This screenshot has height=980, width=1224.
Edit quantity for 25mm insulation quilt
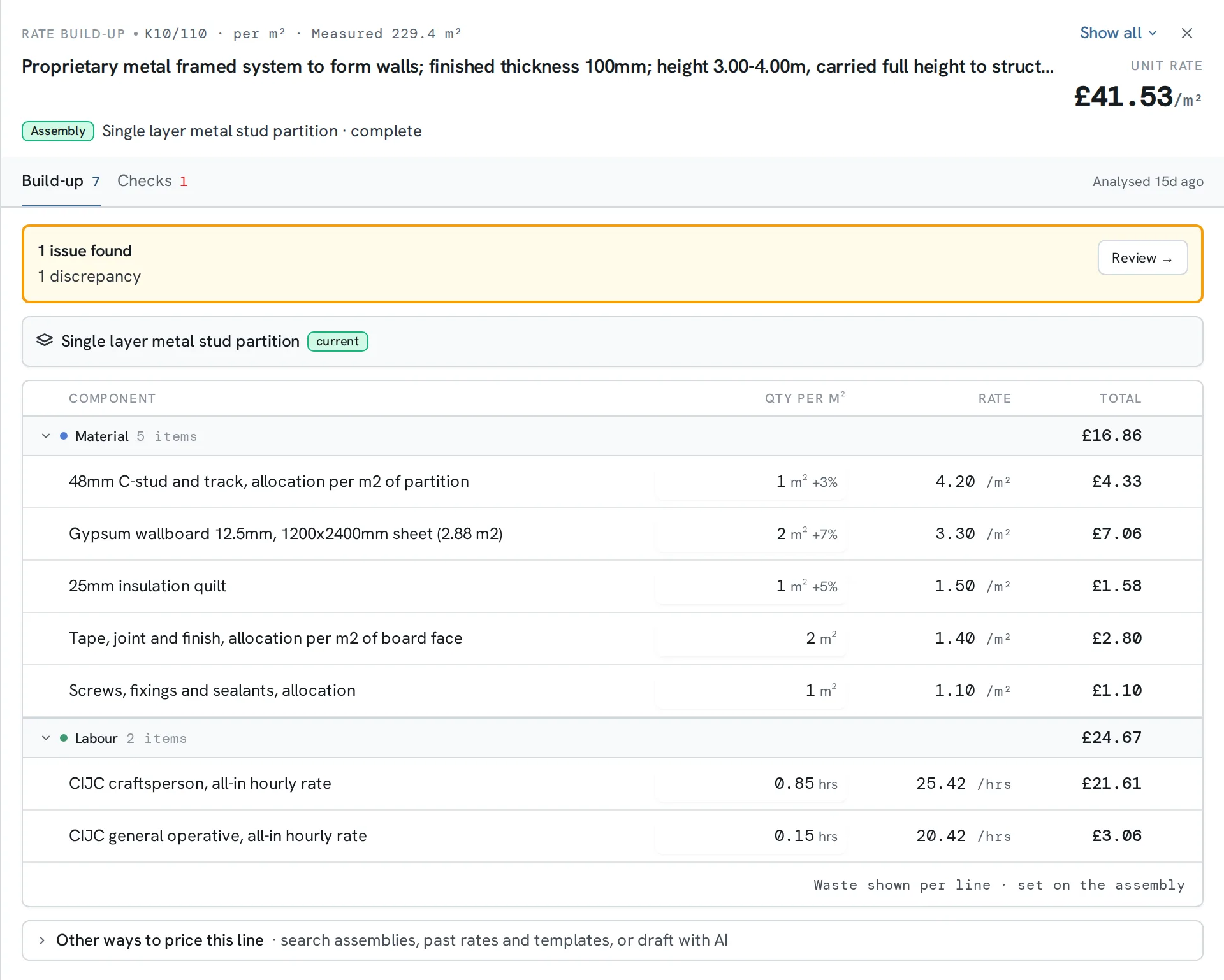coord(750,586)
